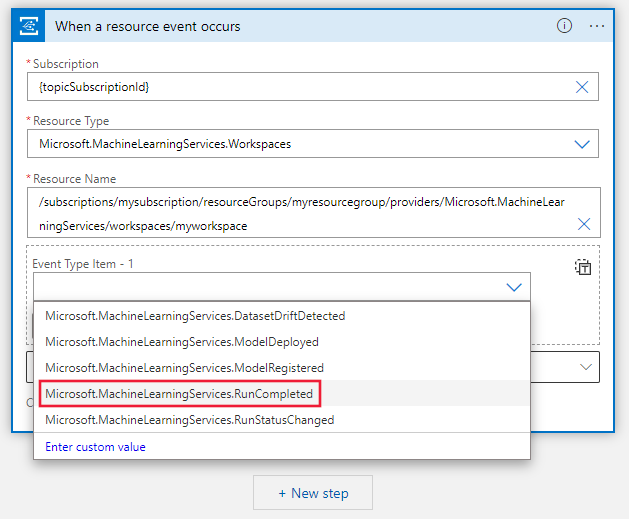Expand the Resource Type dropdown
This screenshot has height=519, width=629.
pos(582,144)
